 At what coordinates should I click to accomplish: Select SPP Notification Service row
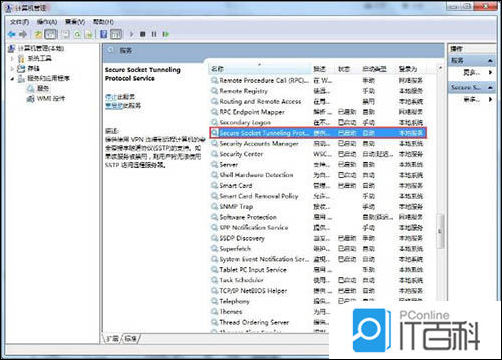click(x=317, y=228)
